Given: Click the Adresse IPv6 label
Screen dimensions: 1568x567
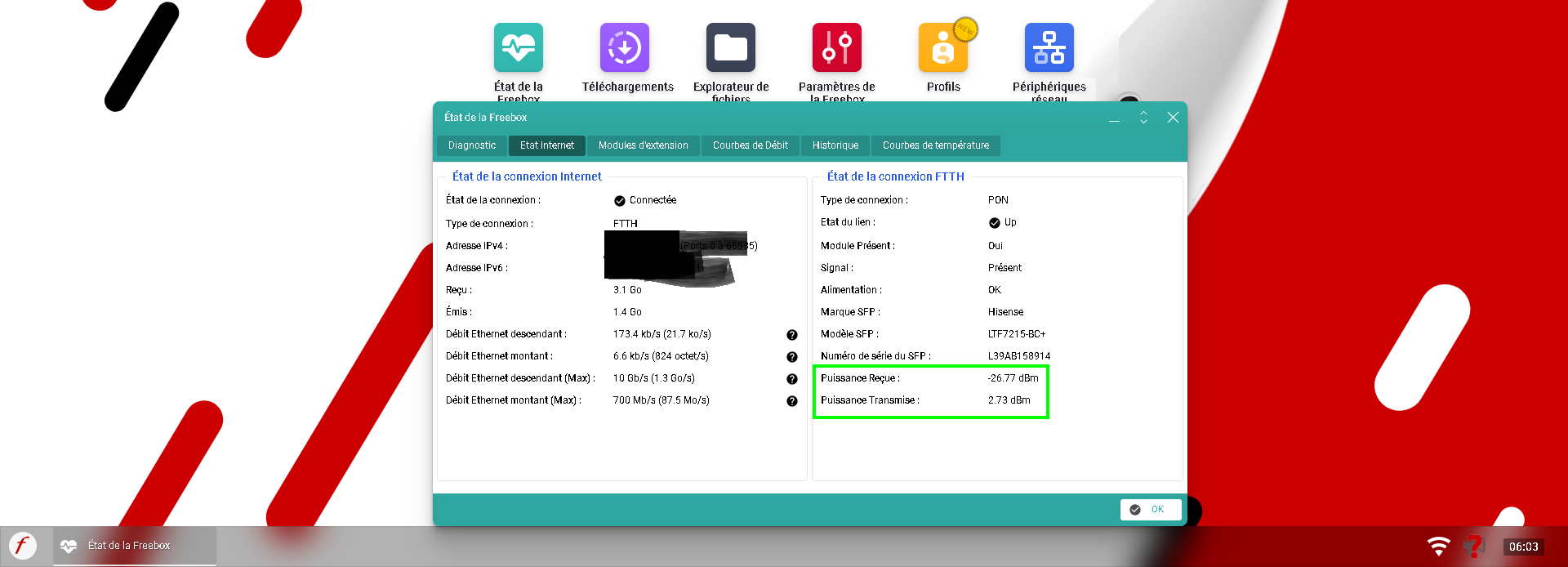Looking at the screenshot, I should click(x=477, y=268).
